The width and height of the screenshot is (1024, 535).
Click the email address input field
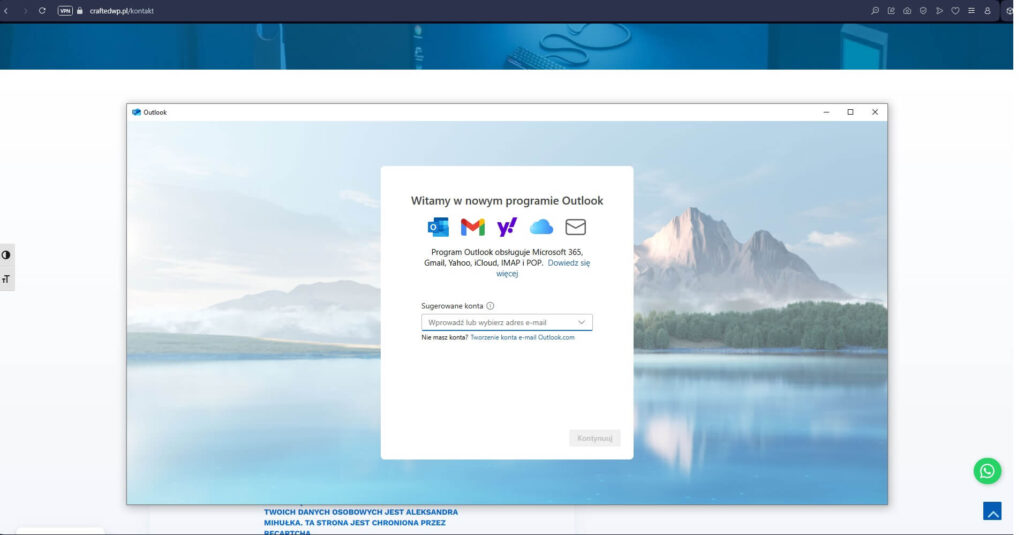point(507,323)
